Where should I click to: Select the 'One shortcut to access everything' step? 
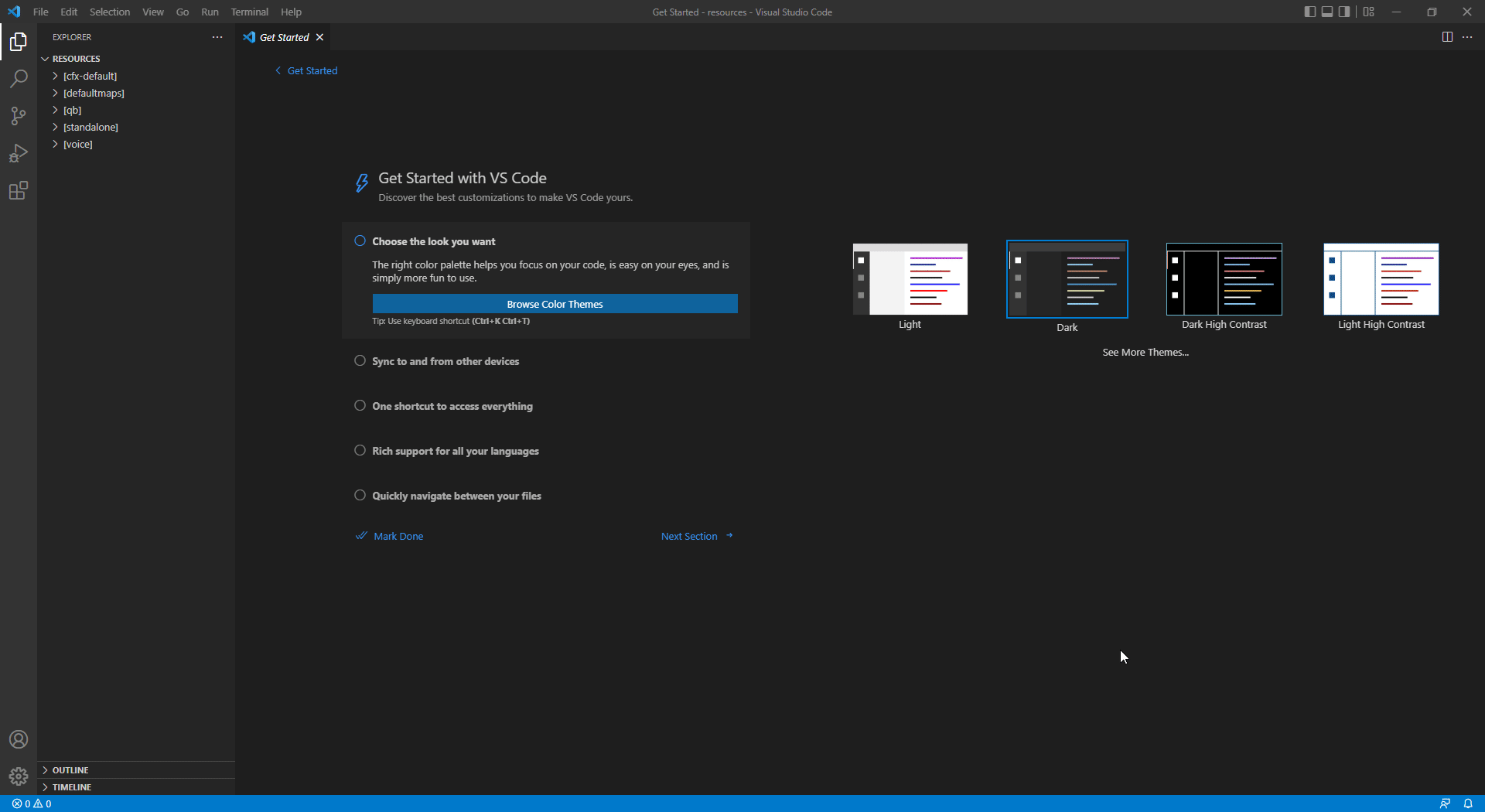[452, 406]
